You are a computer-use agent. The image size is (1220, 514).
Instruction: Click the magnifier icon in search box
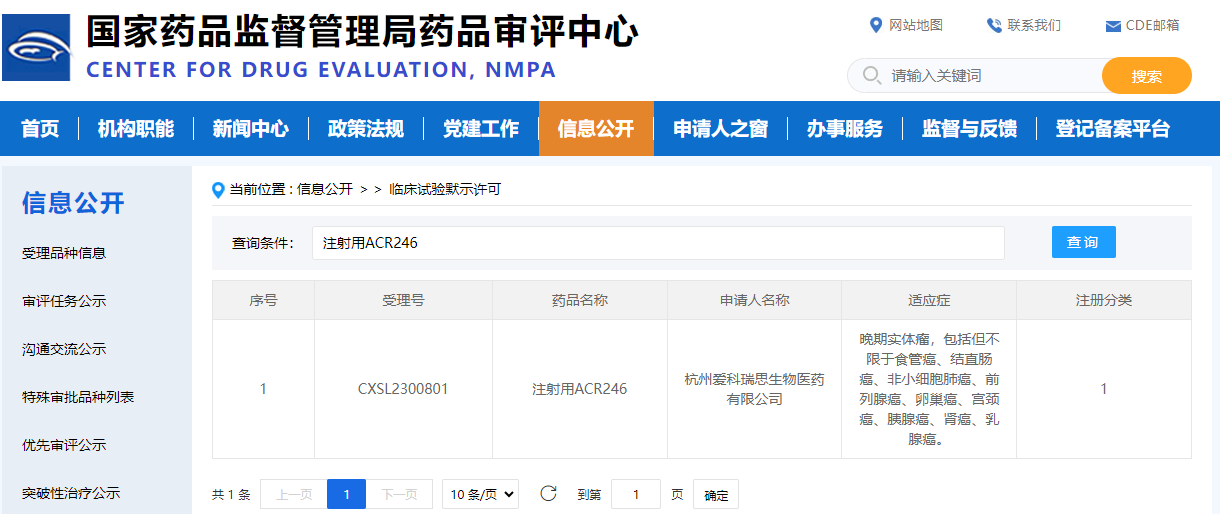coord(870,75)
